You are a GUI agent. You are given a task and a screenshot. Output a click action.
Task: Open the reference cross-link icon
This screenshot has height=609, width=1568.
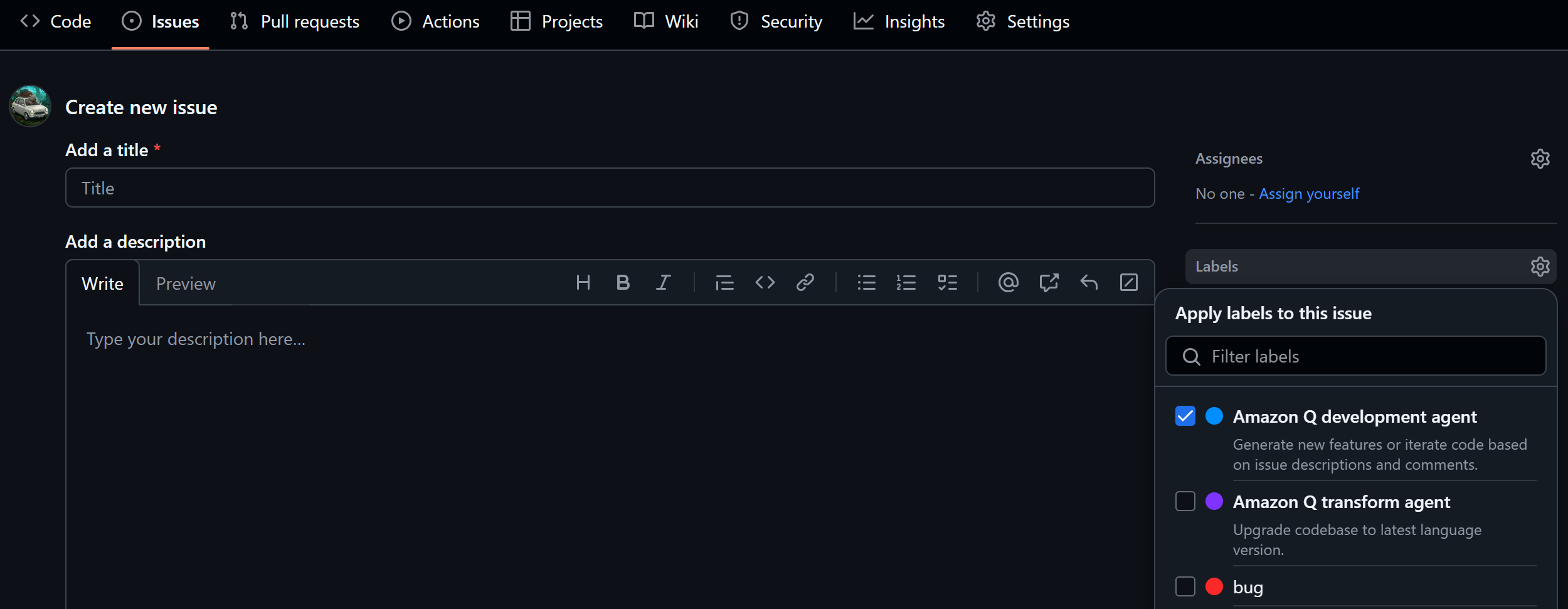(x=1048, y=282)
